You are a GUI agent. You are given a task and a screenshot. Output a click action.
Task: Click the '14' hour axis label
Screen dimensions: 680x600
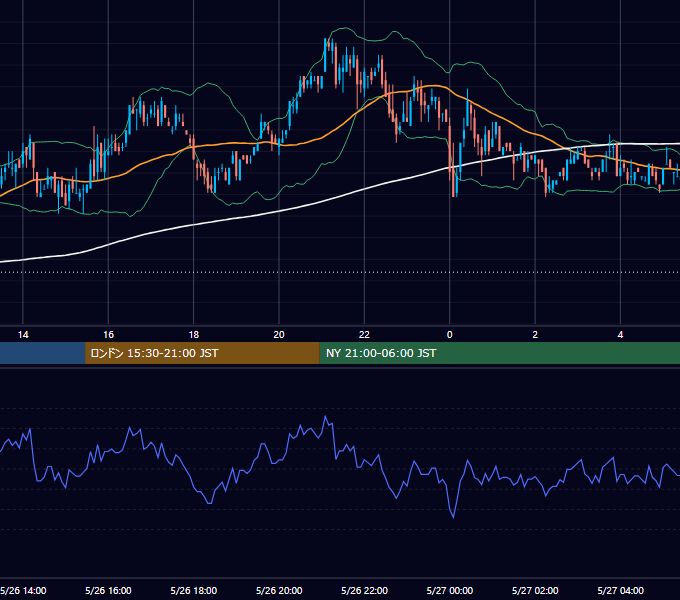tap(23, 335)
